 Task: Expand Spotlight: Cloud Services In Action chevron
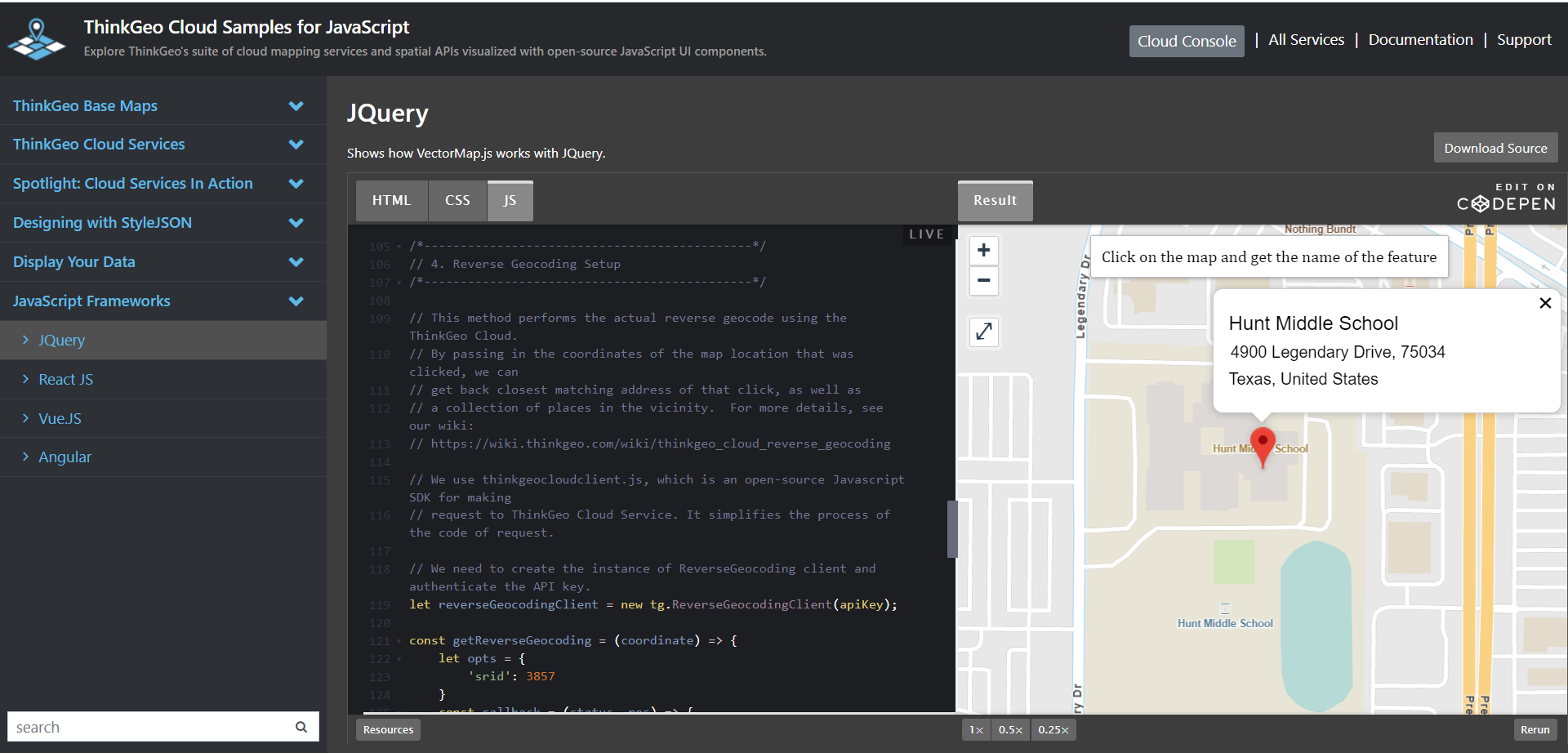296,184
